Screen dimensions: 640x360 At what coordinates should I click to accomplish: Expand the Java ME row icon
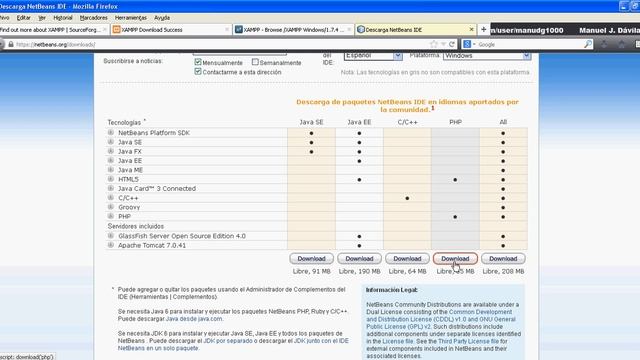(111, 170)
